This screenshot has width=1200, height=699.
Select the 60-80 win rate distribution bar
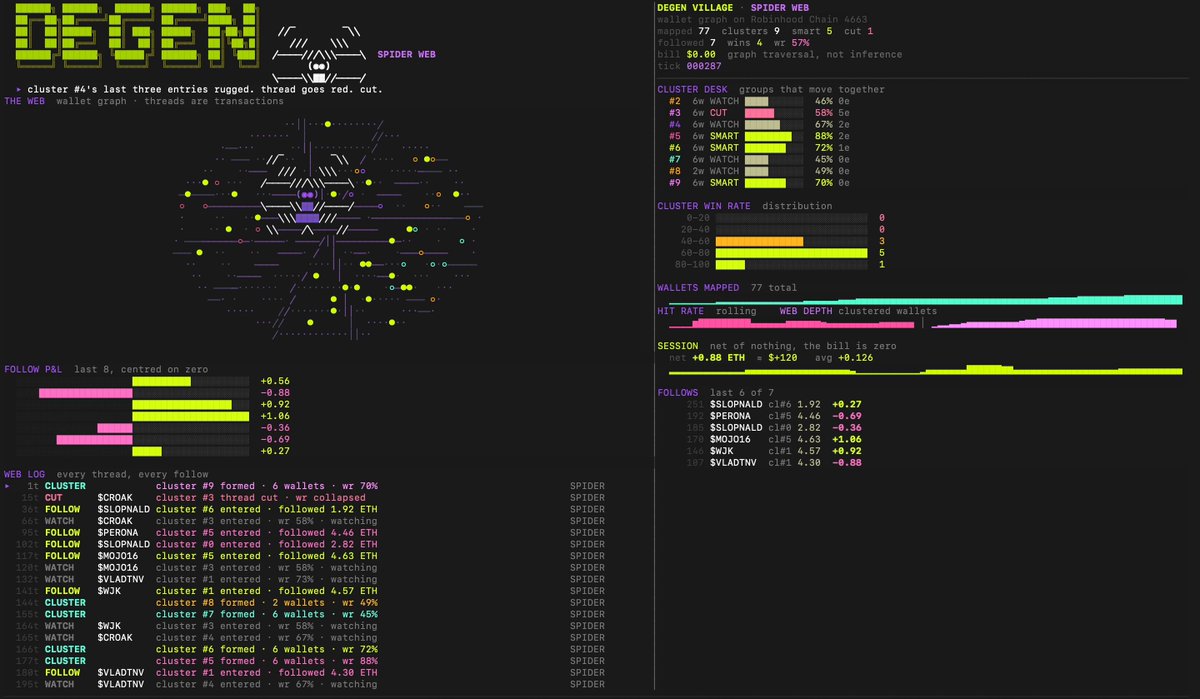(x=791, y=253)
